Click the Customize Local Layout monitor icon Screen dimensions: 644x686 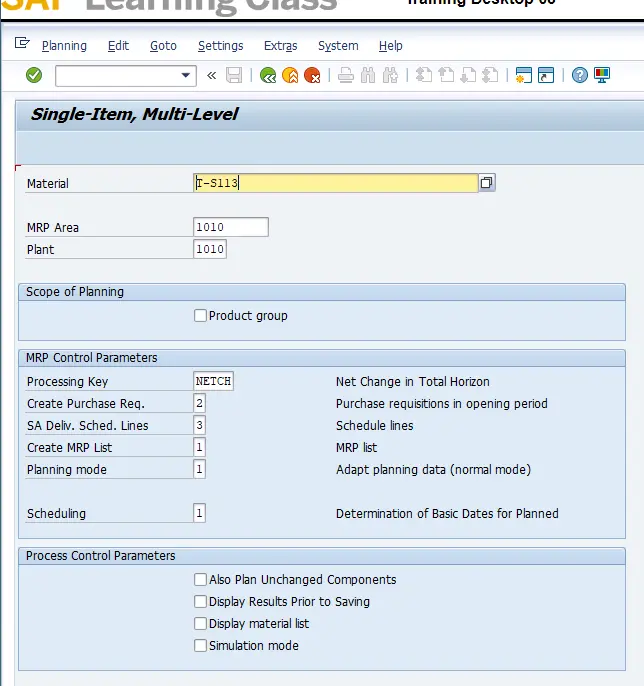pyautogui.click(x=602, y=75)
